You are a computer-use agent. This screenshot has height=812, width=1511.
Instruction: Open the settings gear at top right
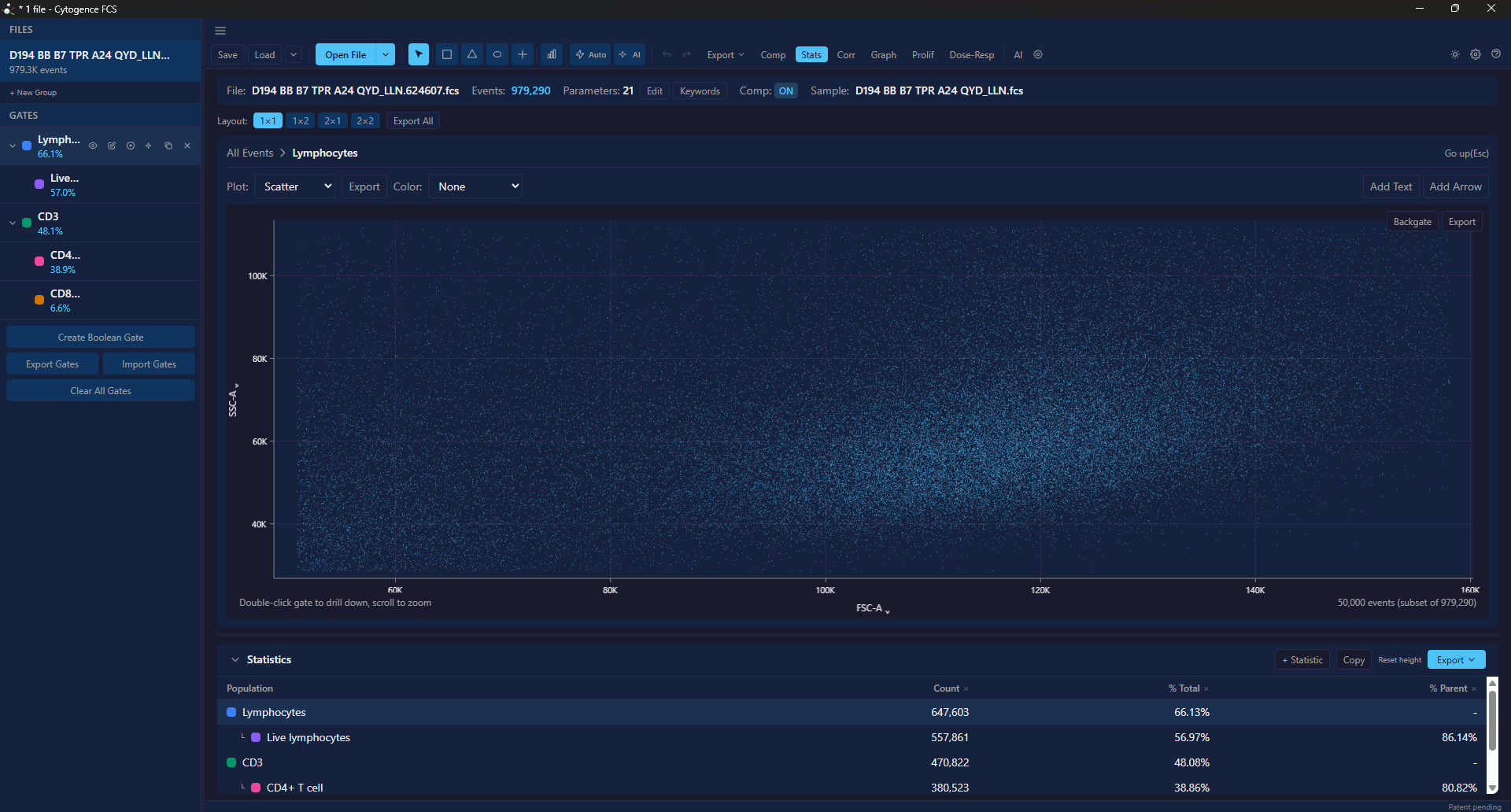[x=1476, y=54]
